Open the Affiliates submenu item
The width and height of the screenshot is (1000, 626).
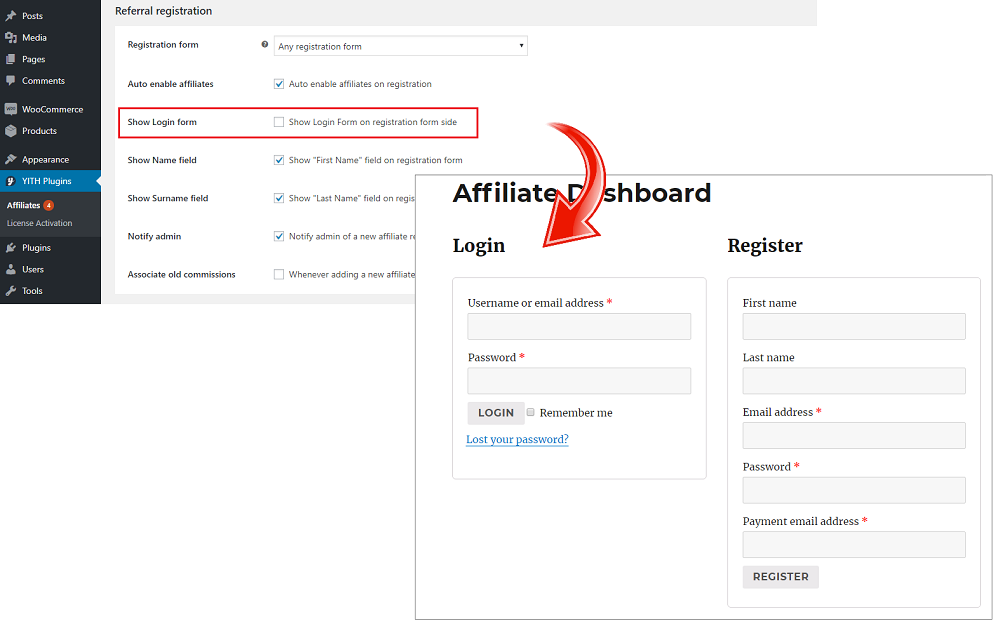[x=24, y=205]
